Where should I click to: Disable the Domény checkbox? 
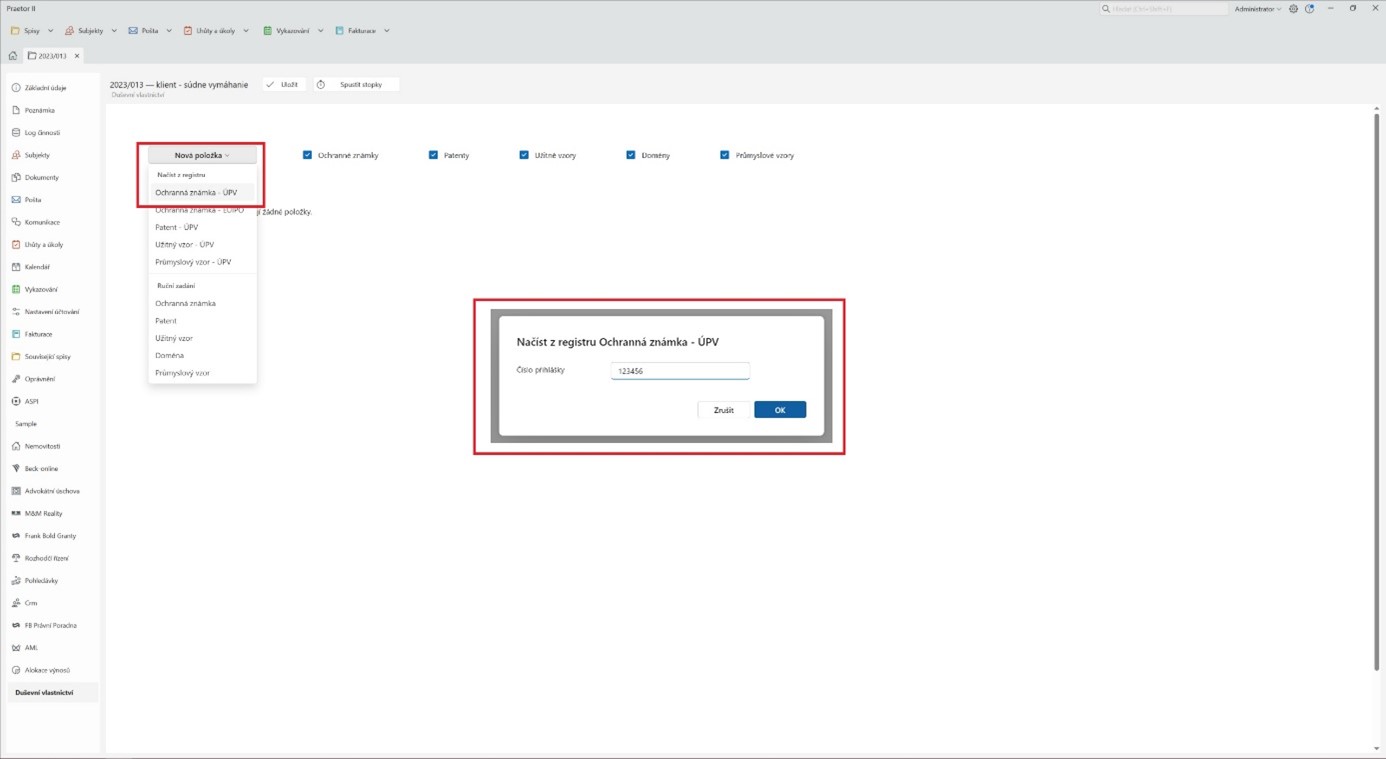pyautogui.click(x=630, y=155)
